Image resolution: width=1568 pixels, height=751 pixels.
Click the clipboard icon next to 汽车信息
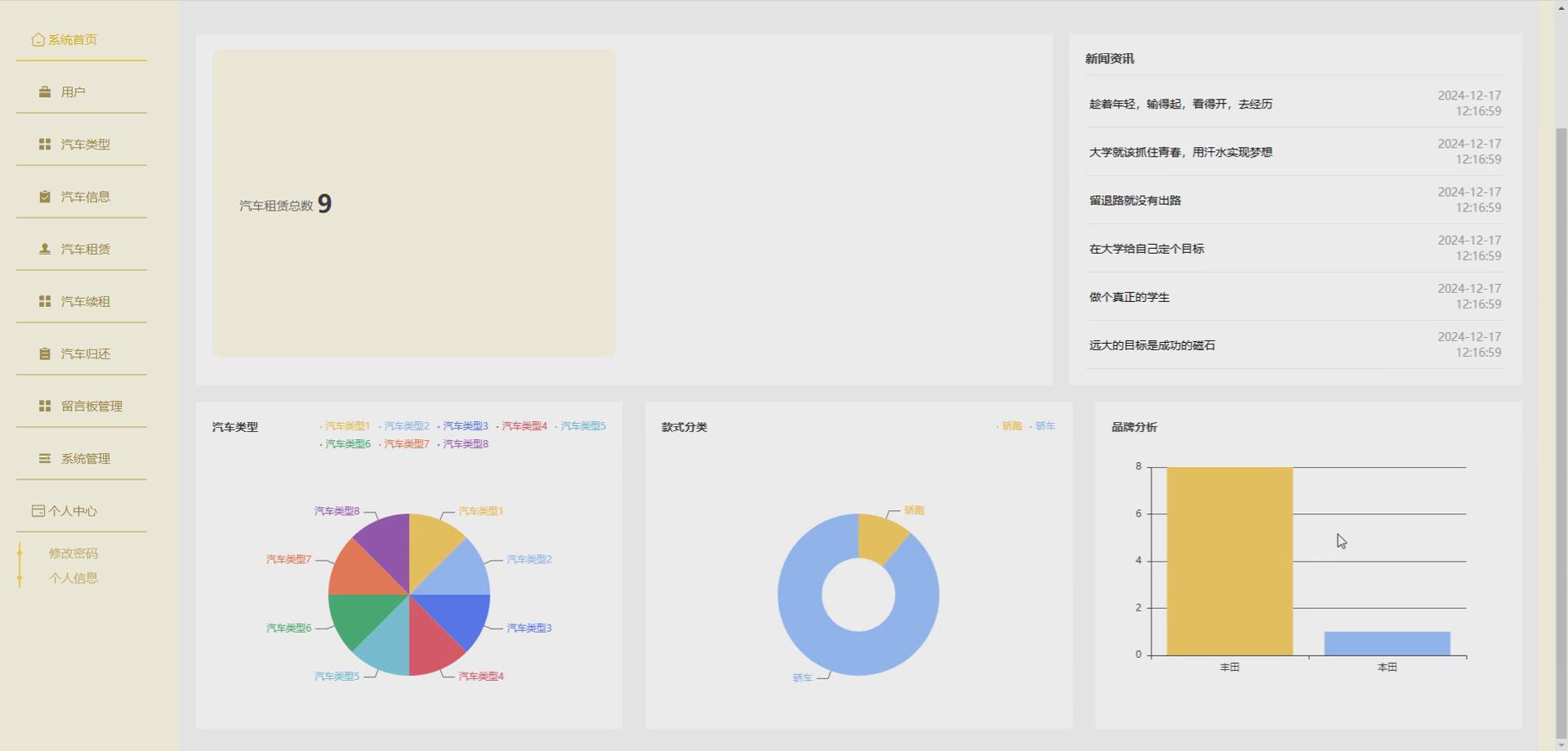(45, 197)
